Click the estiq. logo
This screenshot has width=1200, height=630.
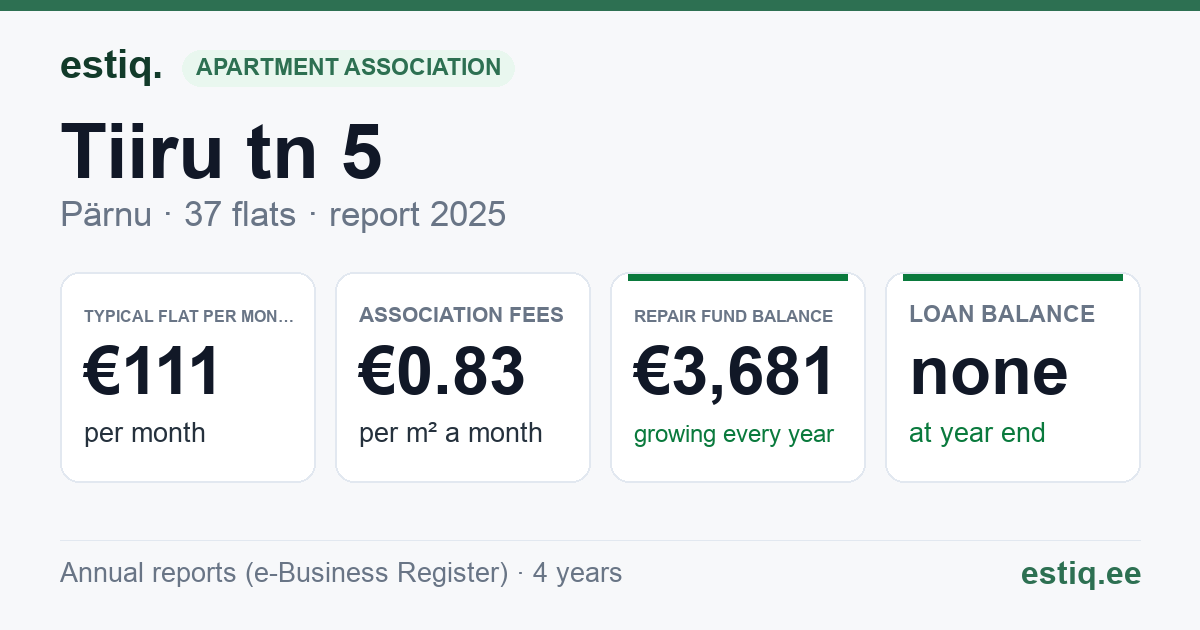point(111,66)
